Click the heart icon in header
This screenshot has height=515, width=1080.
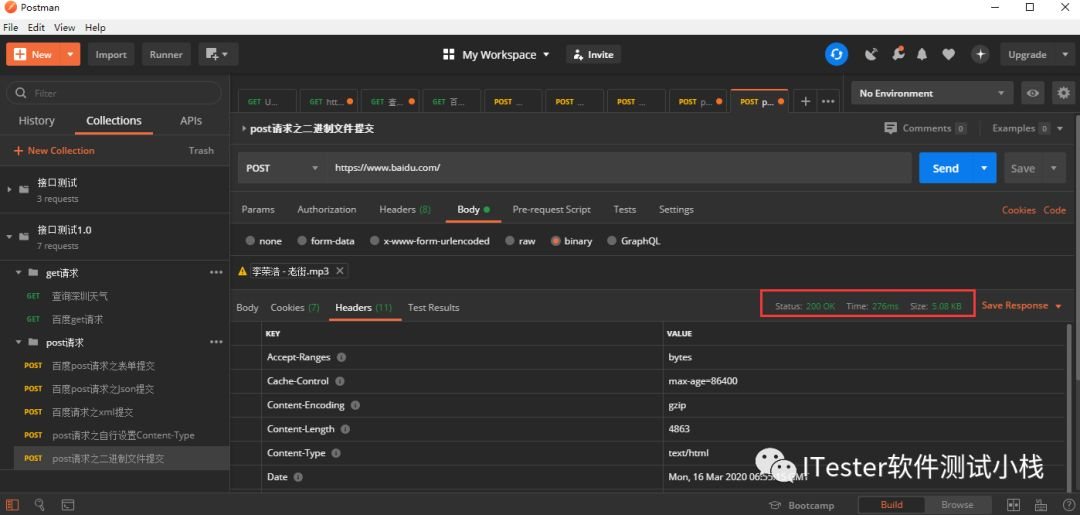pos(948,54)
